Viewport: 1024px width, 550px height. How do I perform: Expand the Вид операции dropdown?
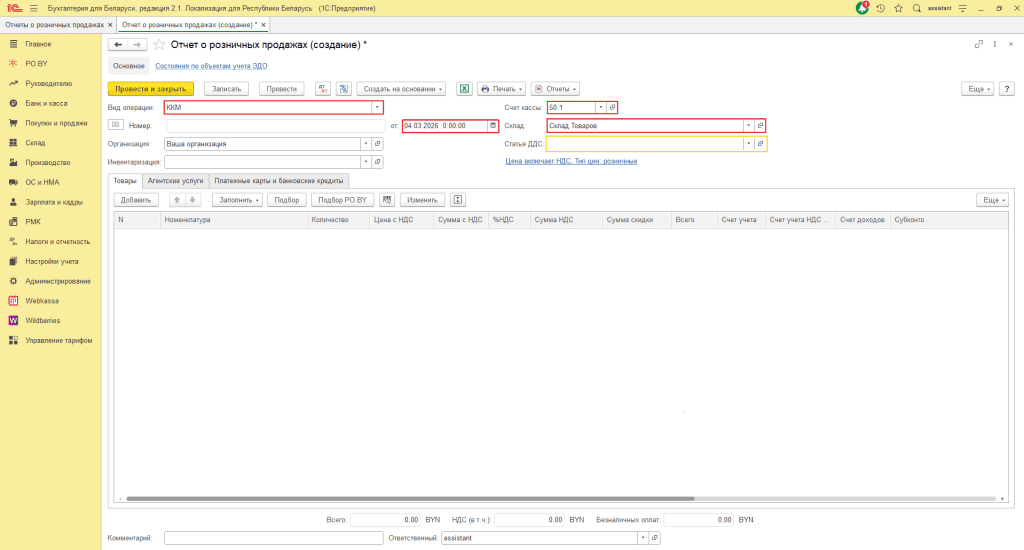(377, 108)
